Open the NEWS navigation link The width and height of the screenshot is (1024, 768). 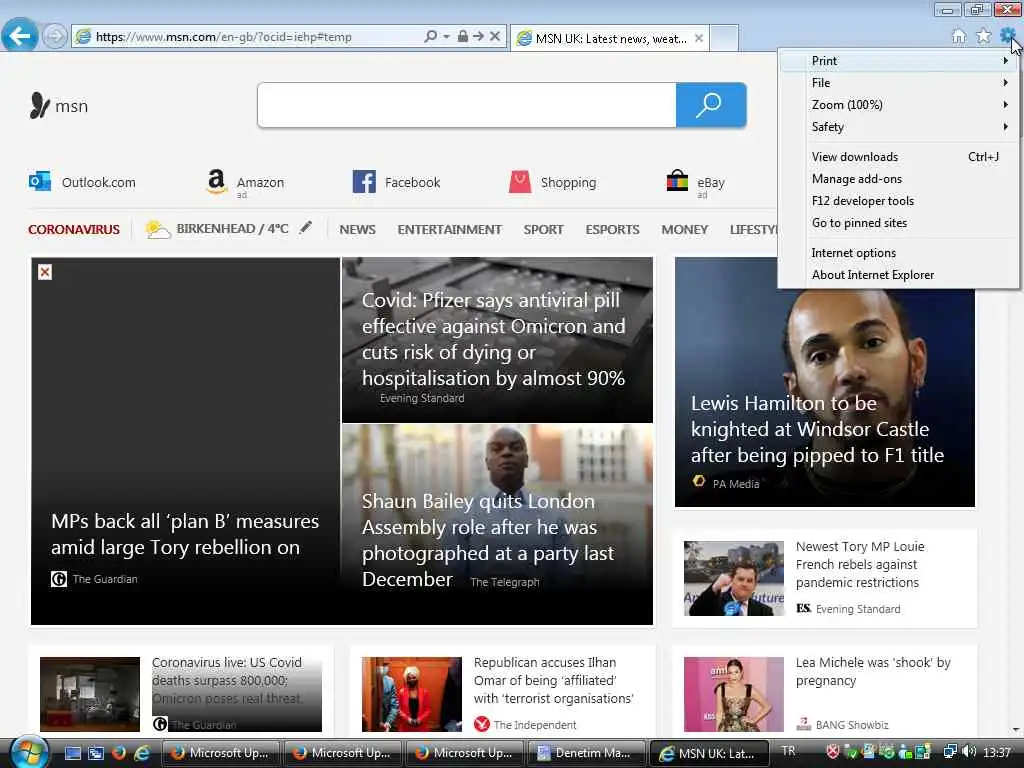357,230
